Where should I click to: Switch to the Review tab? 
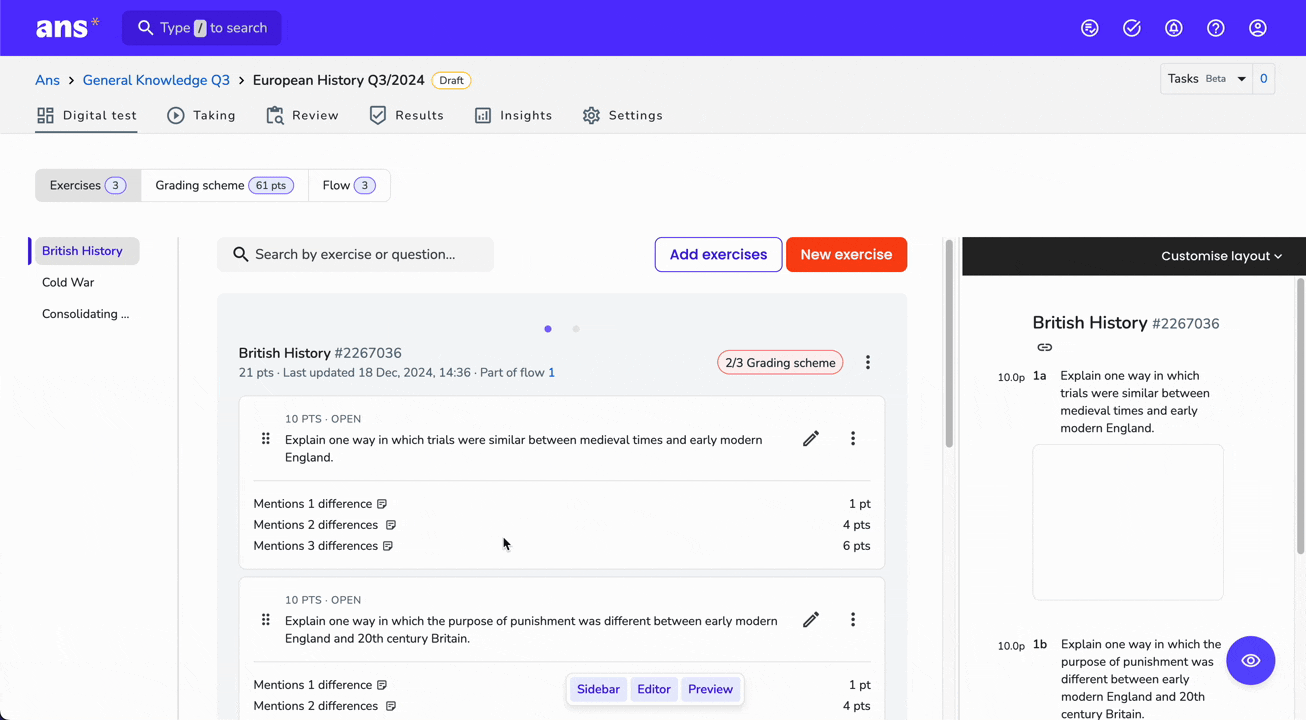[303, 116]
